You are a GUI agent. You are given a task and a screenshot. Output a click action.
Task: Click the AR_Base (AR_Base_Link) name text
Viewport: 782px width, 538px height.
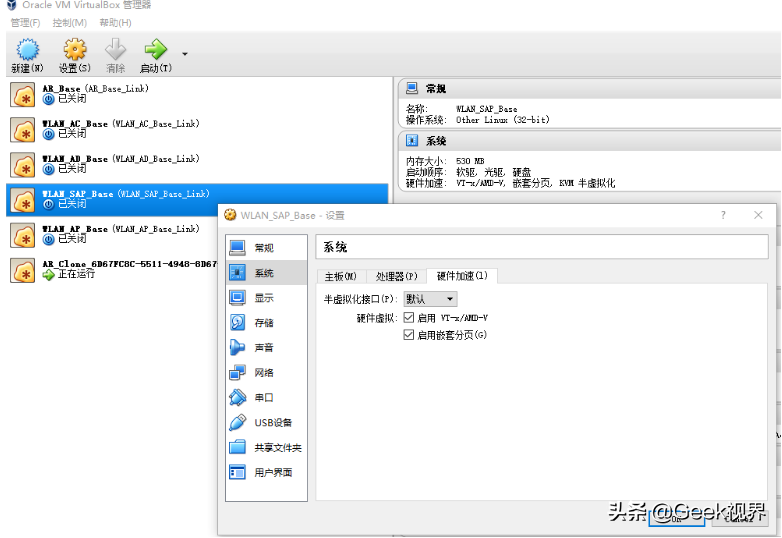96,89
